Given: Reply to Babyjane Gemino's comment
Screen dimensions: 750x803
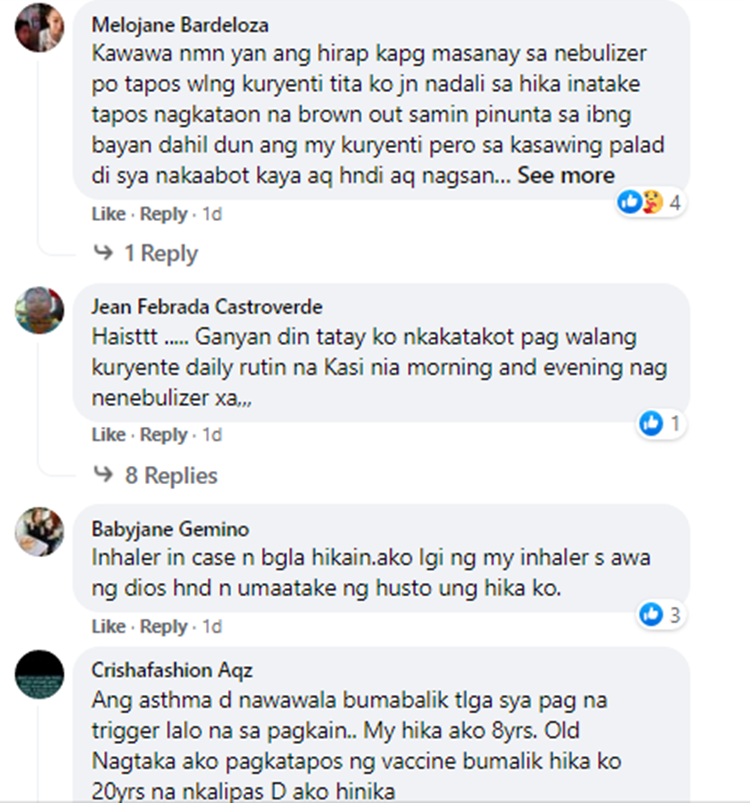Looking at the screenshot, I should [164, 626].
